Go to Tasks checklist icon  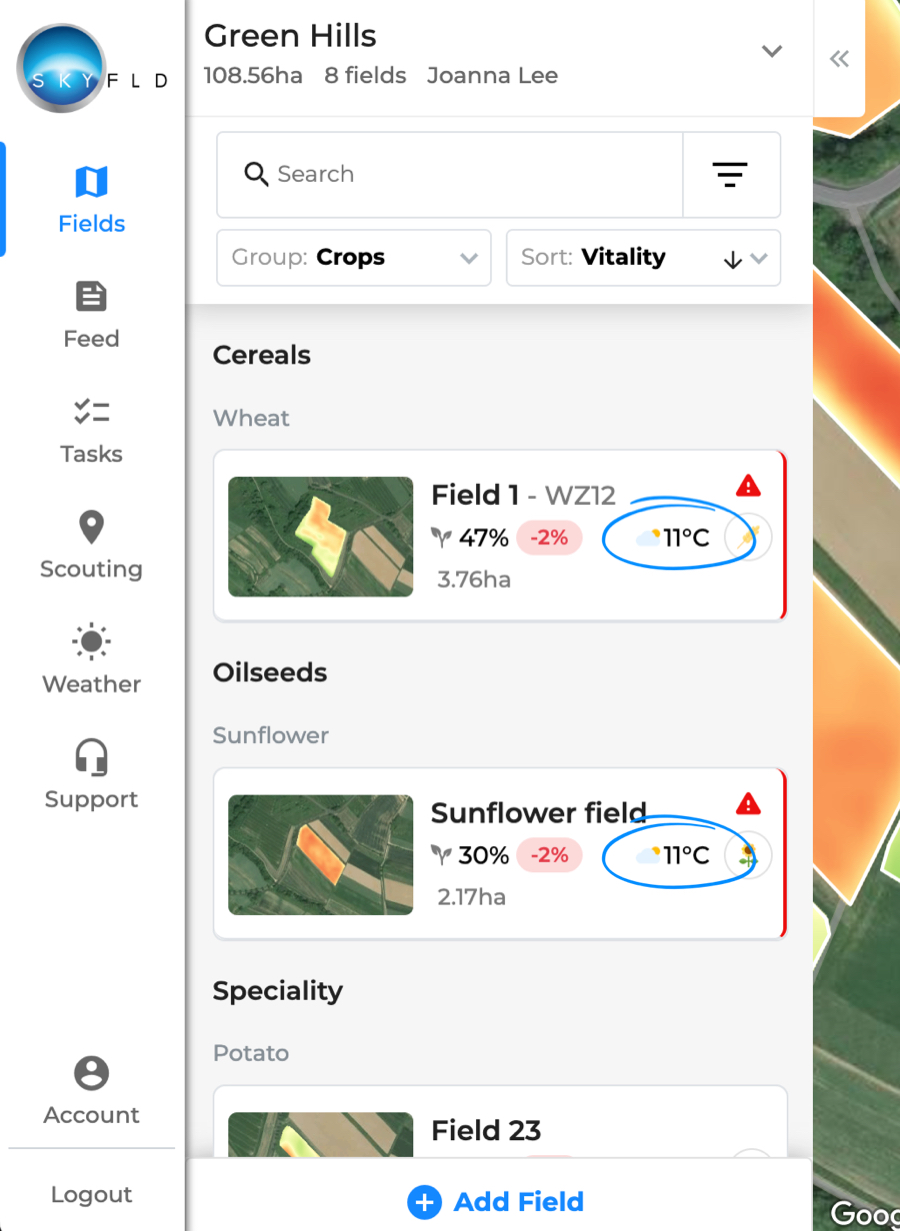pyautogui.click(x=91, y=411)
